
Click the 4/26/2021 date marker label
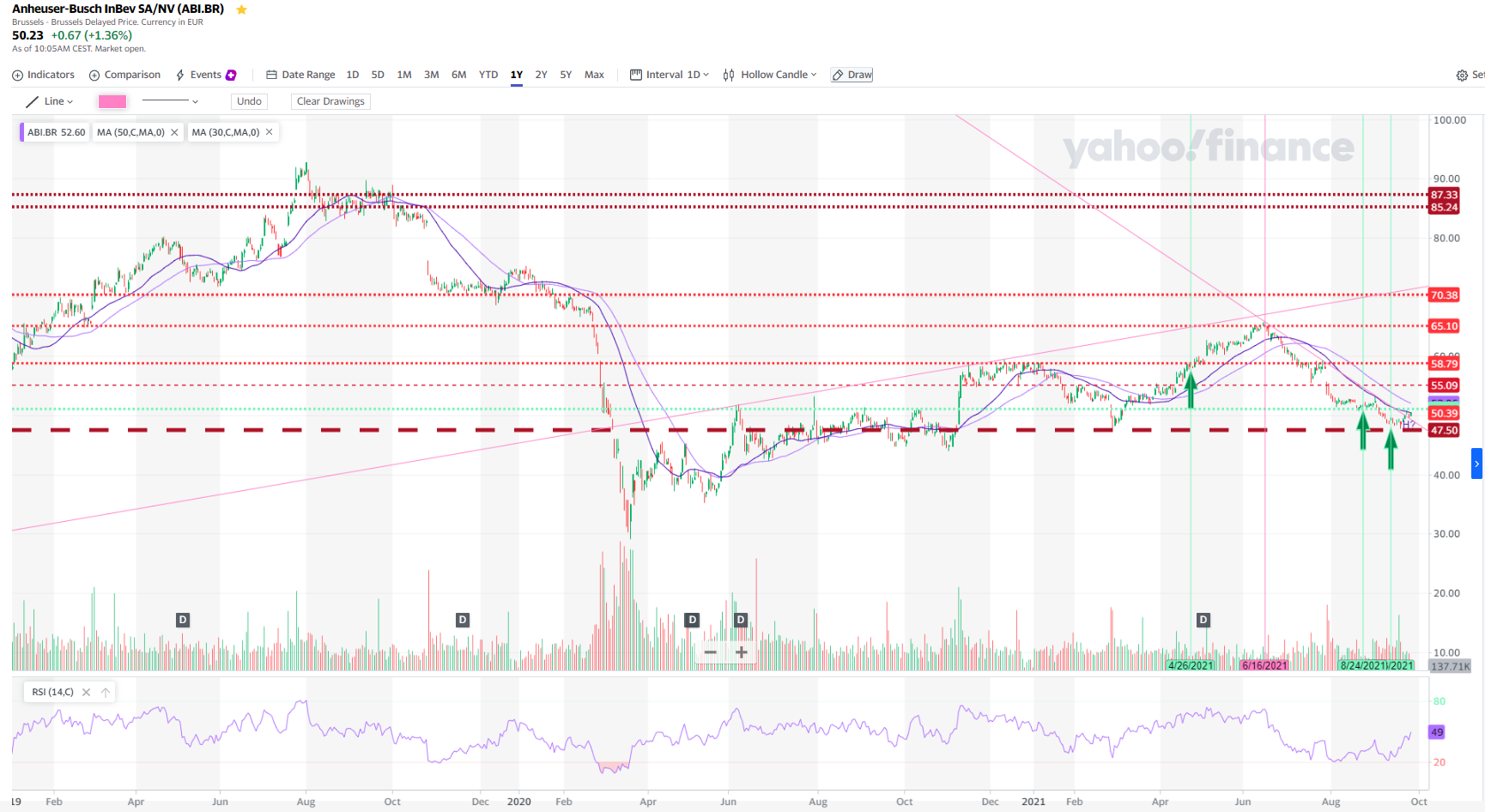point(1191,665)
